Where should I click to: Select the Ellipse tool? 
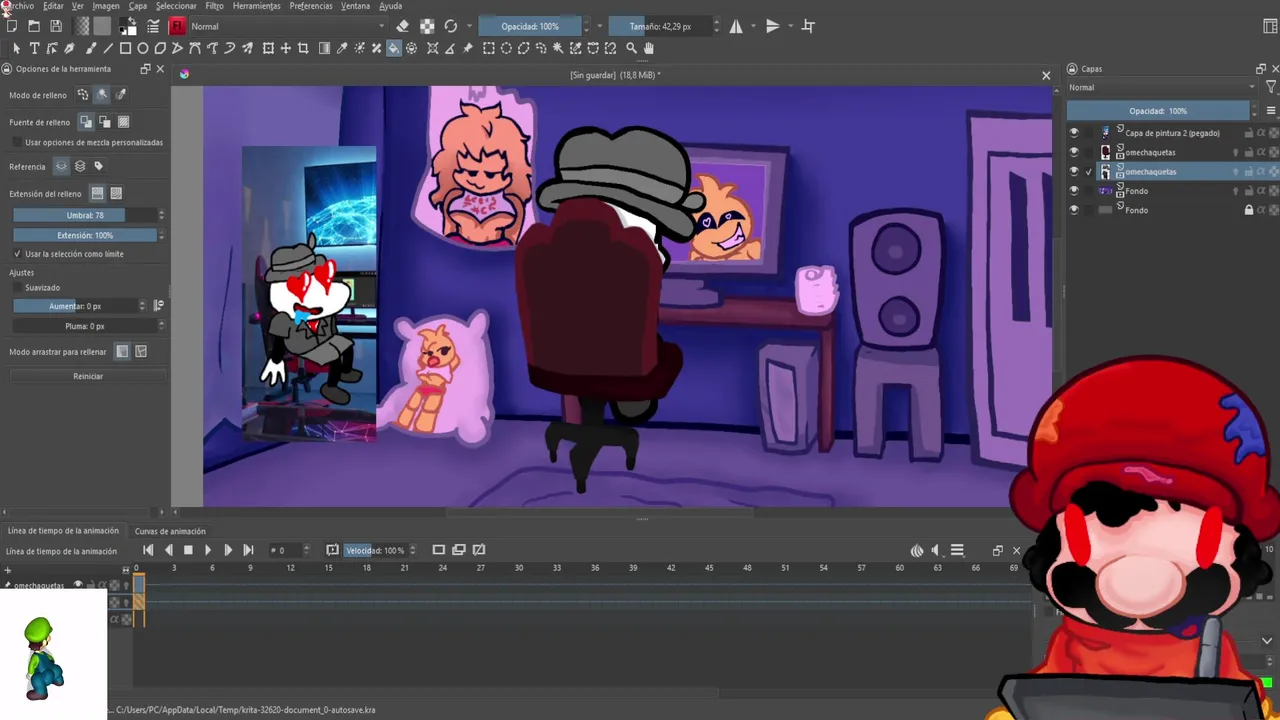tap(143, 48)
